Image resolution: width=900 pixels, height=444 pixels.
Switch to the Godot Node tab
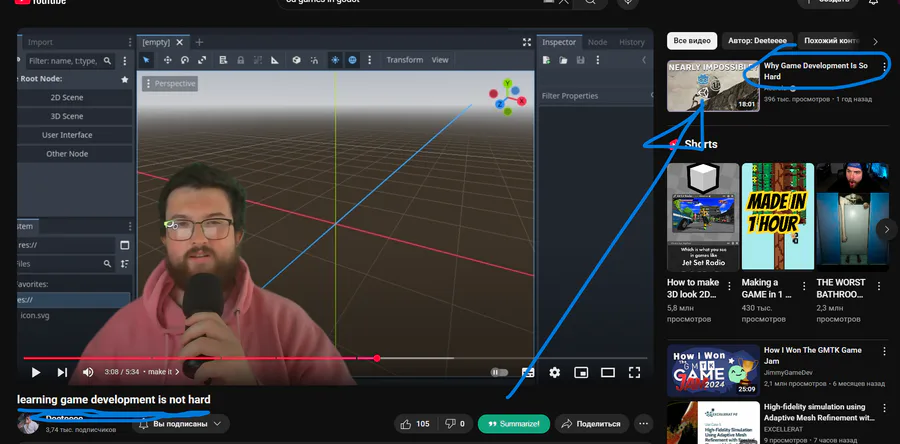point(598,42)
